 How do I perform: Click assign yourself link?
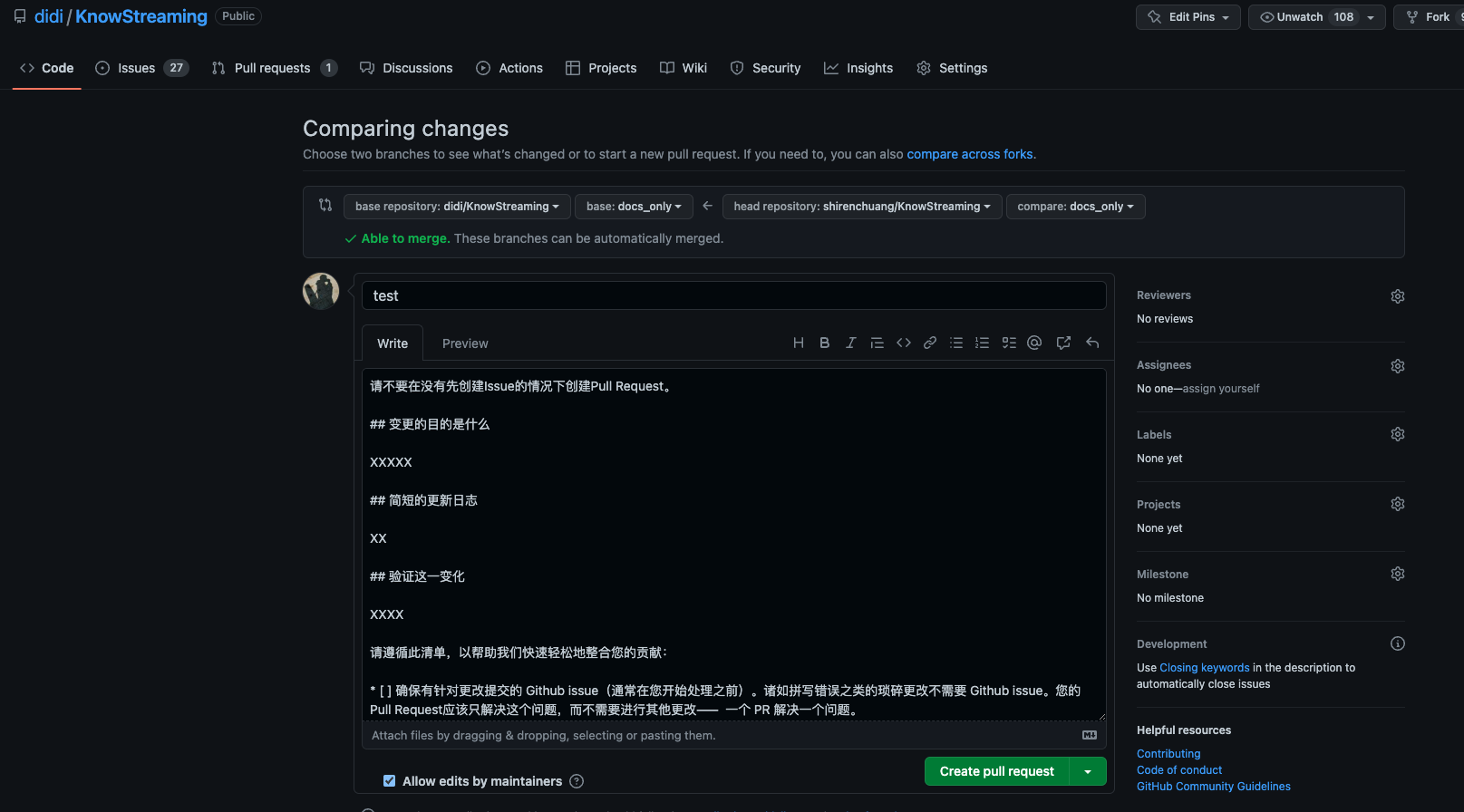(1221, 389)
